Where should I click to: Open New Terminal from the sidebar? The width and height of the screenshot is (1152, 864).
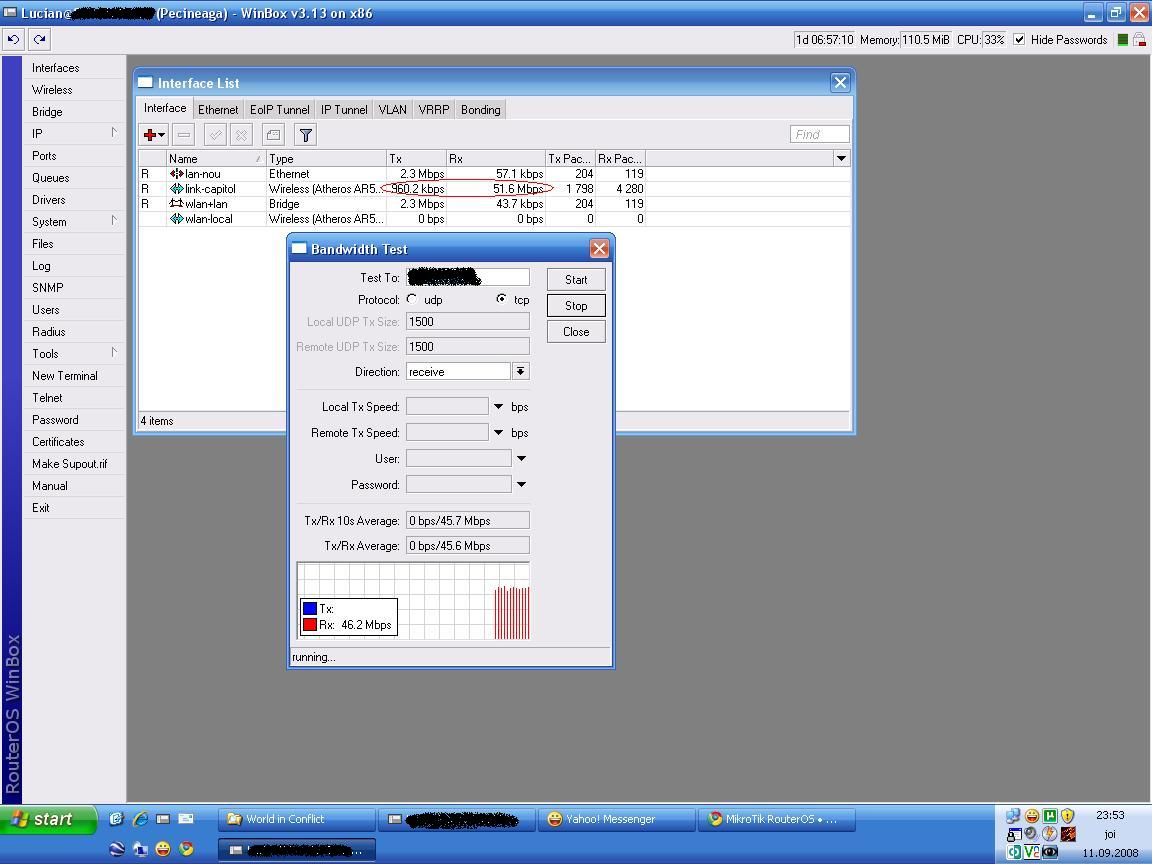coord(65,375)
